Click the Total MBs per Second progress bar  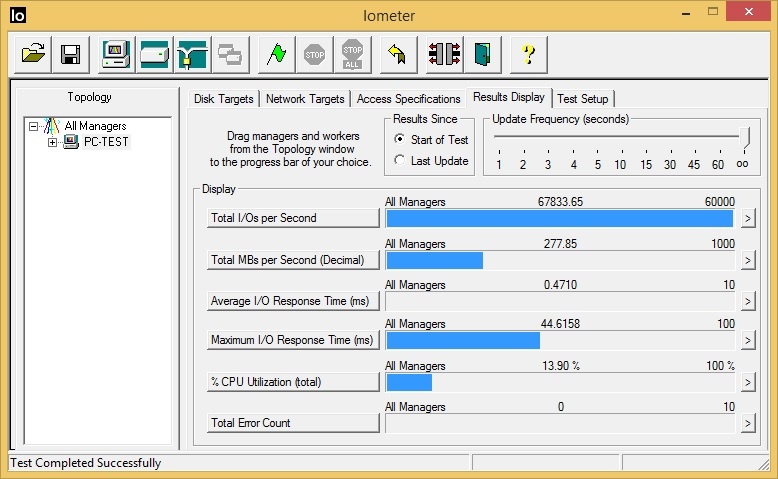tap(560, 260)
